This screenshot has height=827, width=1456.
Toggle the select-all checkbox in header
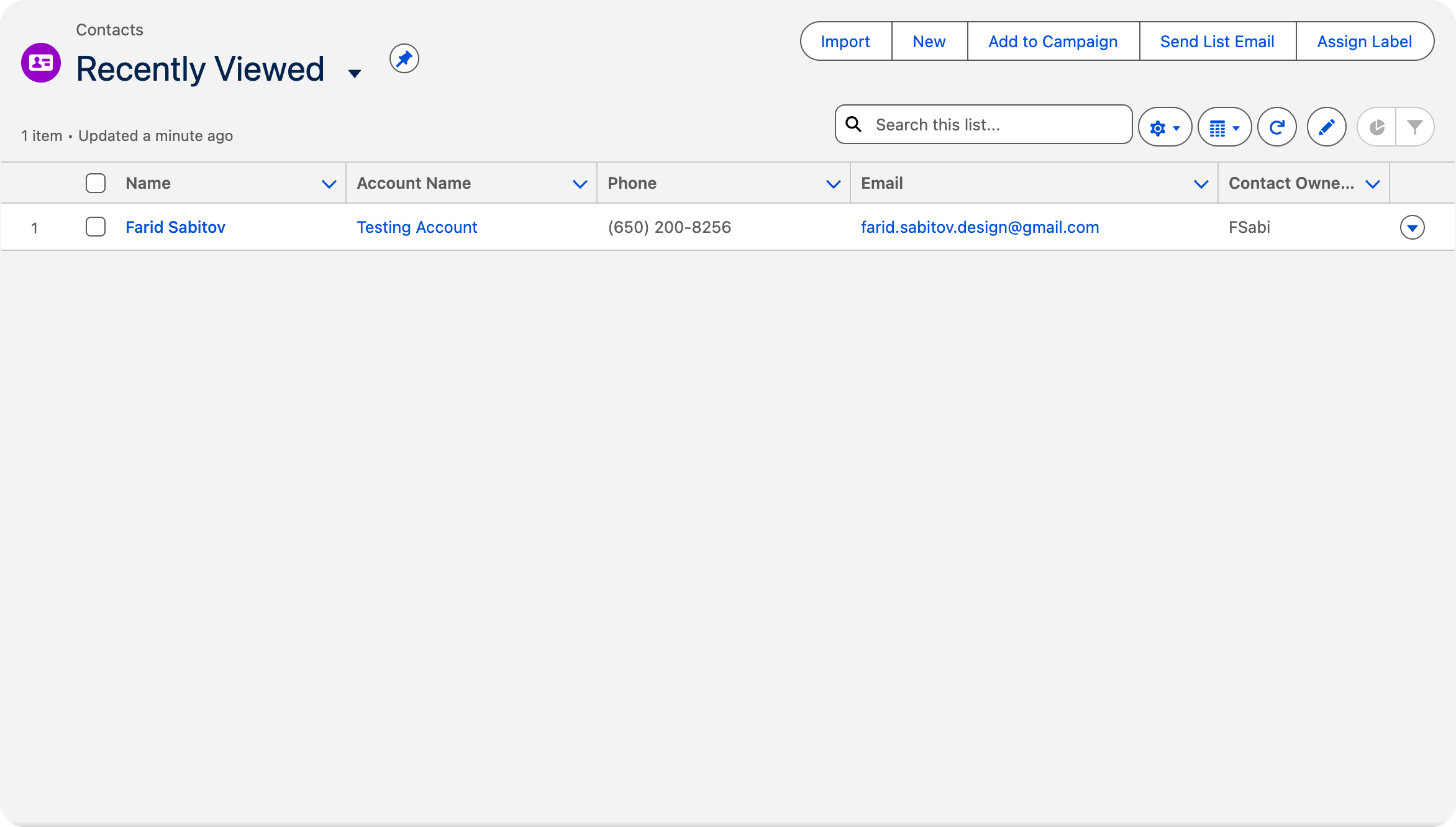click(x=96, y=183)
